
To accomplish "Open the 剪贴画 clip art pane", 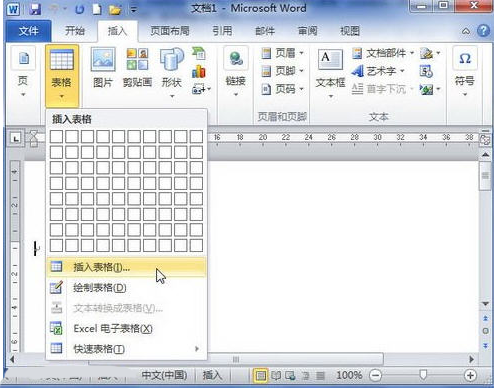I will click(137, 68).
